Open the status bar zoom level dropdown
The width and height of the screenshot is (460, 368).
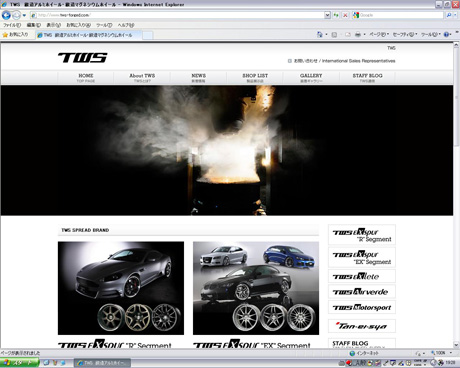point(451,353)
